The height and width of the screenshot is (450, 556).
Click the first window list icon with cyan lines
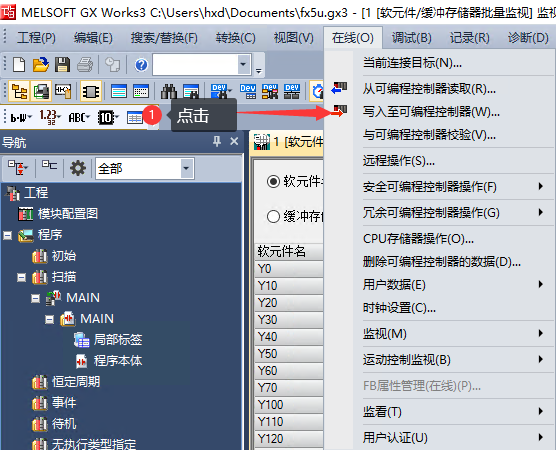[x=119, y=91]
